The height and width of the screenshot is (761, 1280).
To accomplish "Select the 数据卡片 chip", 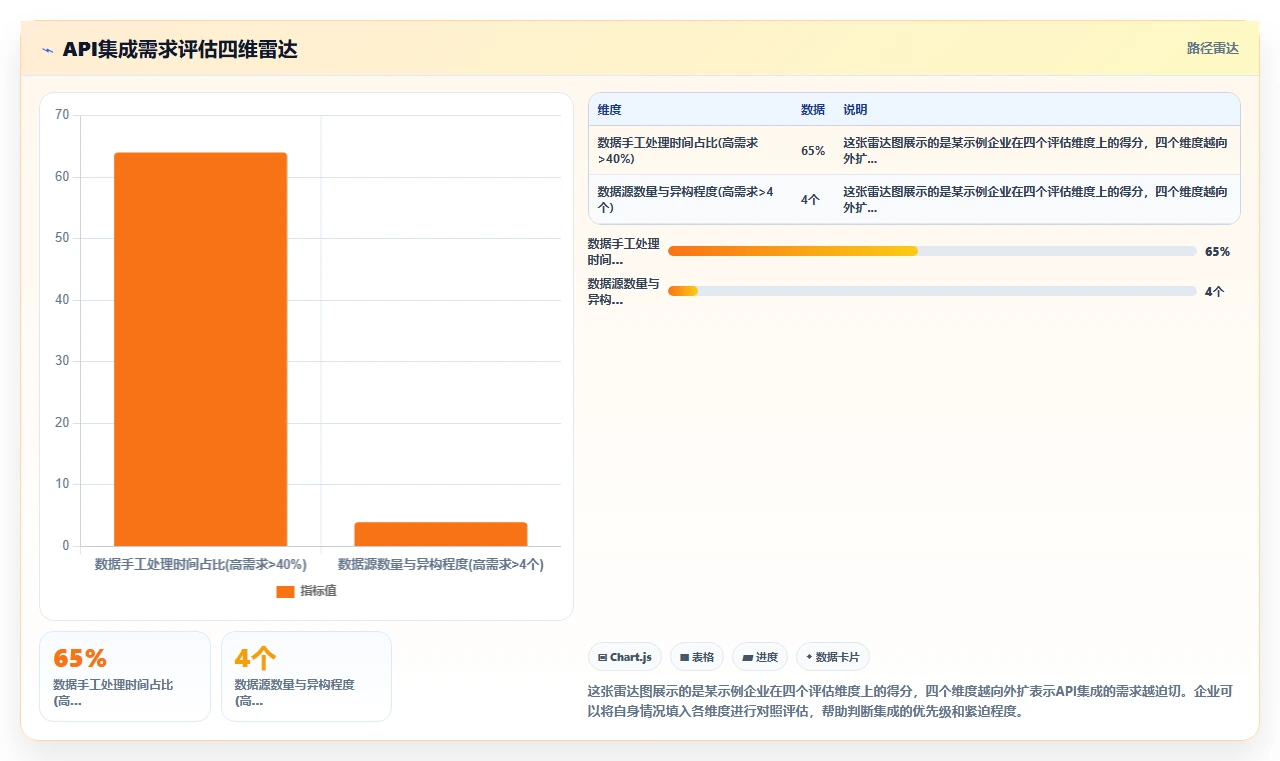I will point(833,657).
